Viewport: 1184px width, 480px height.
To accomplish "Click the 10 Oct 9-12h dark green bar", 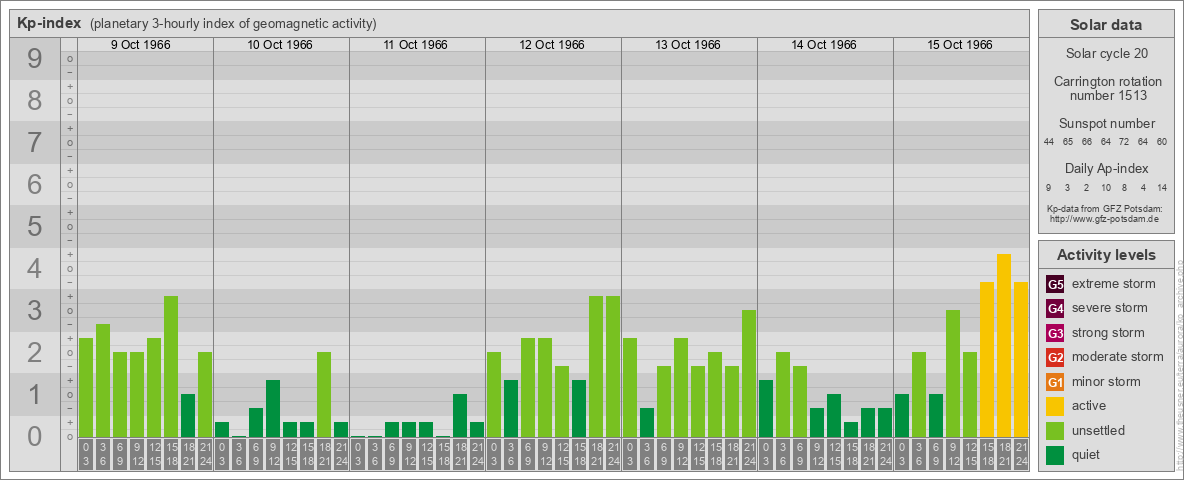I will coord(273,408).
